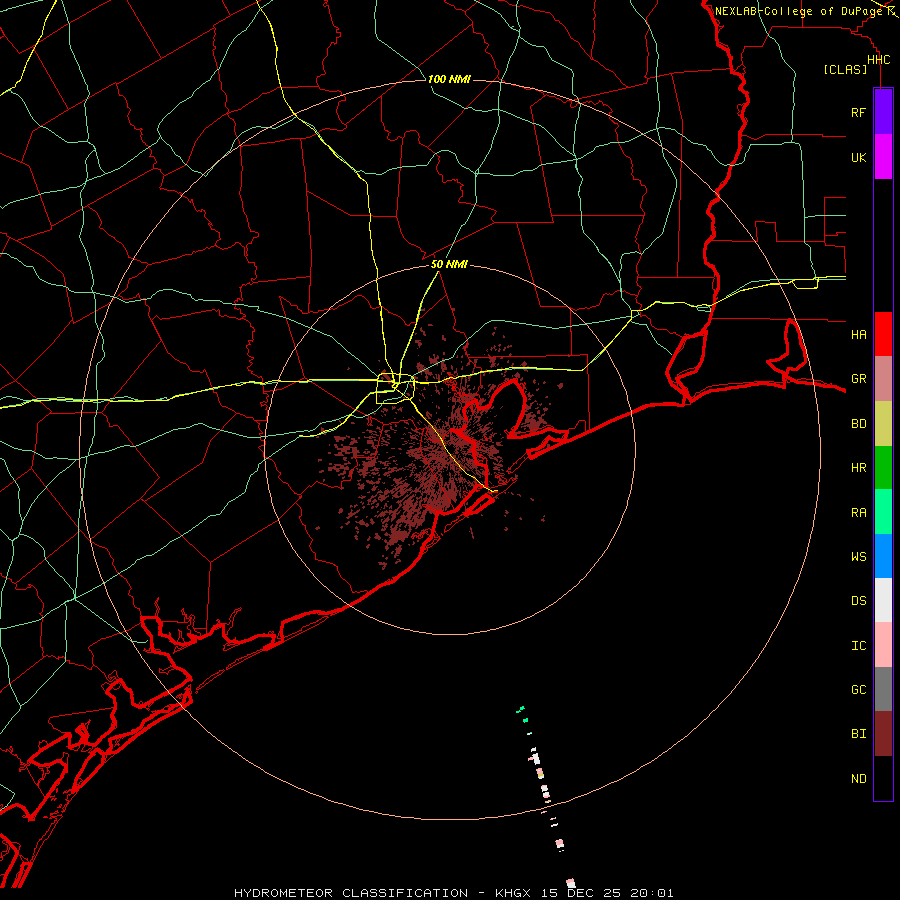Click the RF purple color swatch
900x900 pixels.
click(x=883, y=112)
